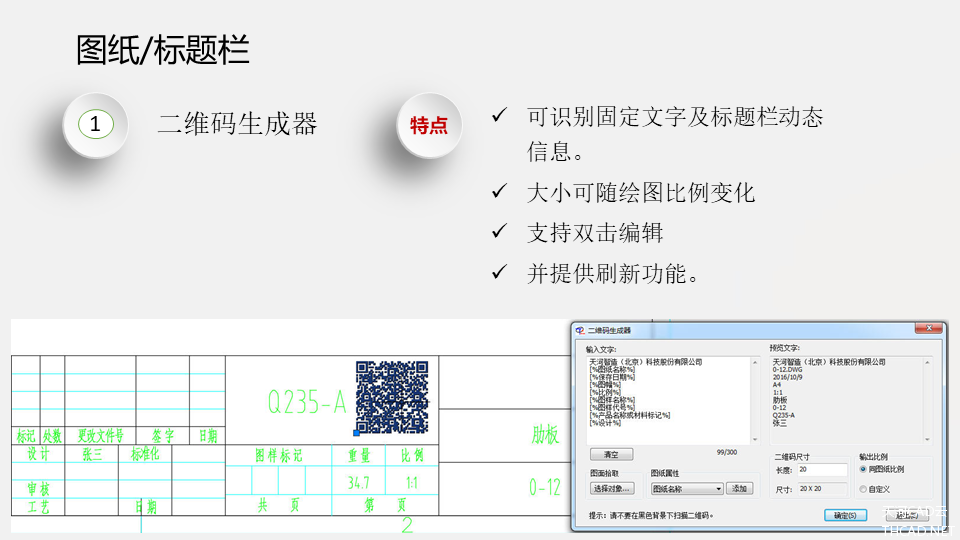
Task: Click the up arrow of 预览文字 scrollbar
Action: (928, 362)
